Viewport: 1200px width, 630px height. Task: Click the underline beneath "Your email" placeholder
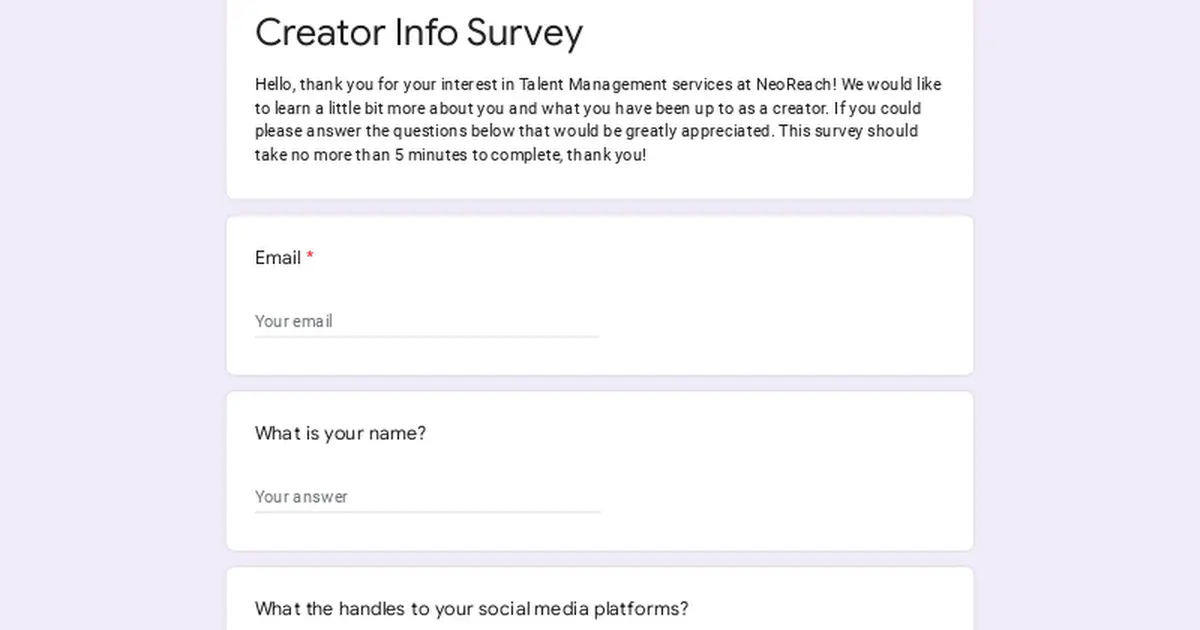click(426, 337)
